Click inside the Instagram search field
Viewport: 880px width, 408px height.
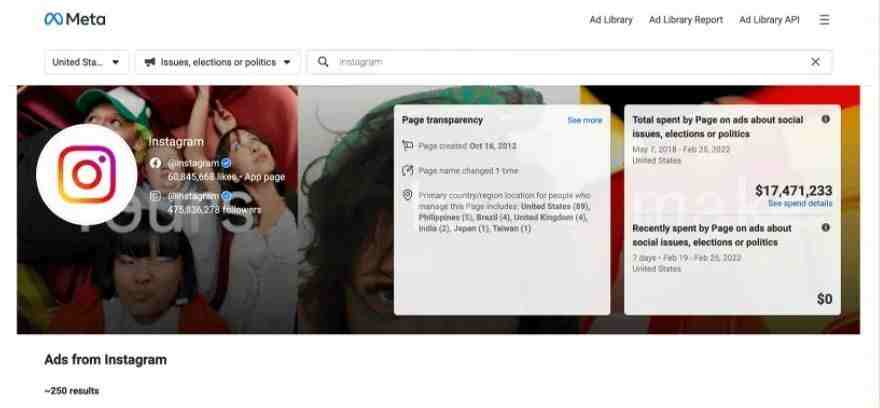click(570, 62)
